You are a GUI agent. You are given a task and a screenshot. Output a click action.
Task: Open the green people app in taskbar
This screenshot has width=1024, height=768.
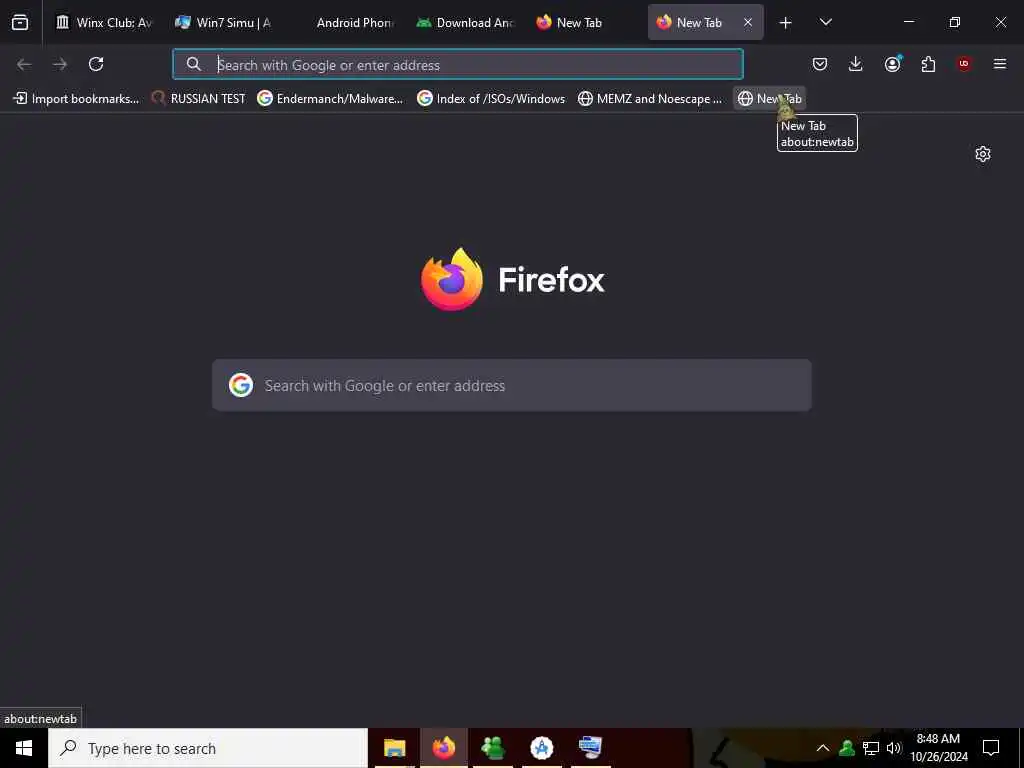tap(492, 748)
